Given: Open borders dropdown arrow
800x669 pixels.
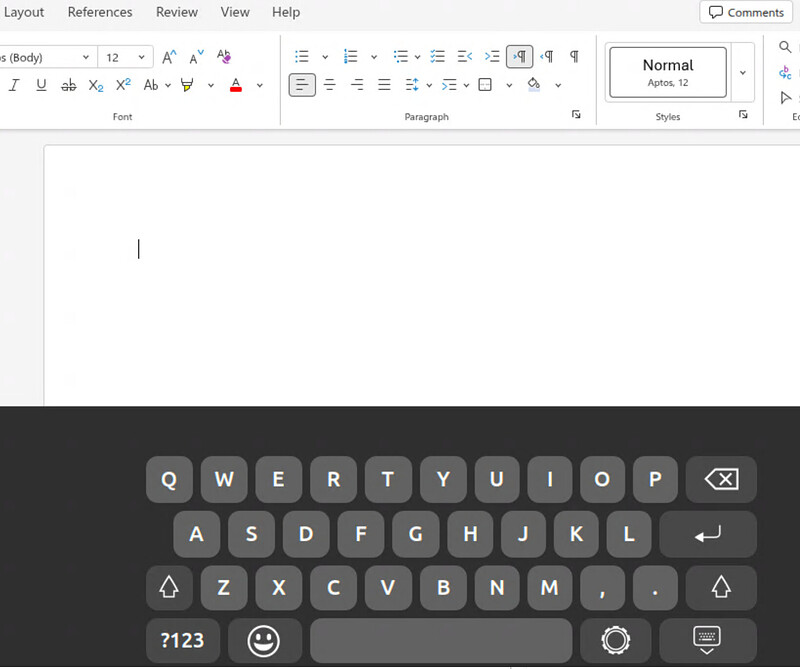Looking at the screenshot, I should [x=509, y=85].
